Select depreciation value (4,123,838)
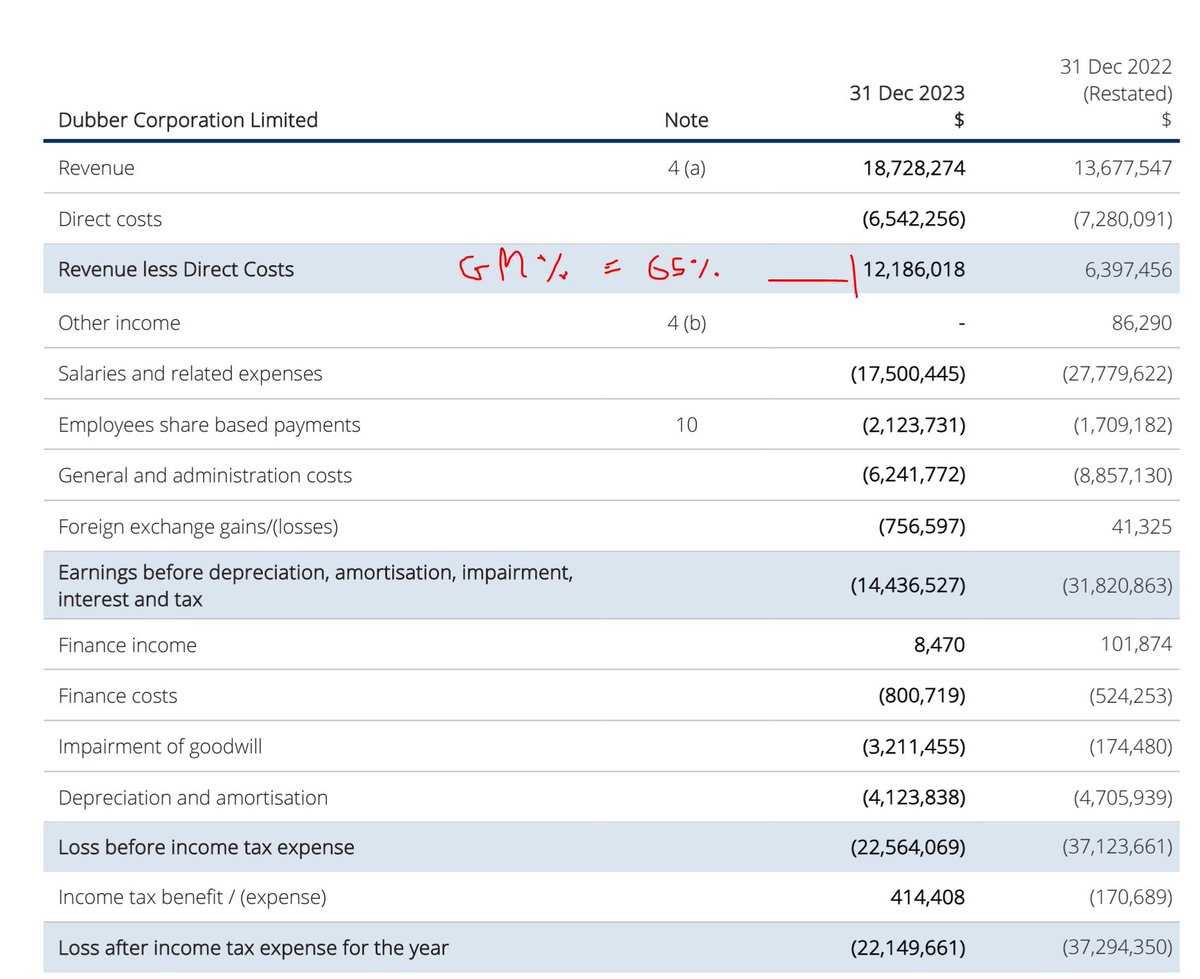The image size is (1200, 979). point(913,798)
